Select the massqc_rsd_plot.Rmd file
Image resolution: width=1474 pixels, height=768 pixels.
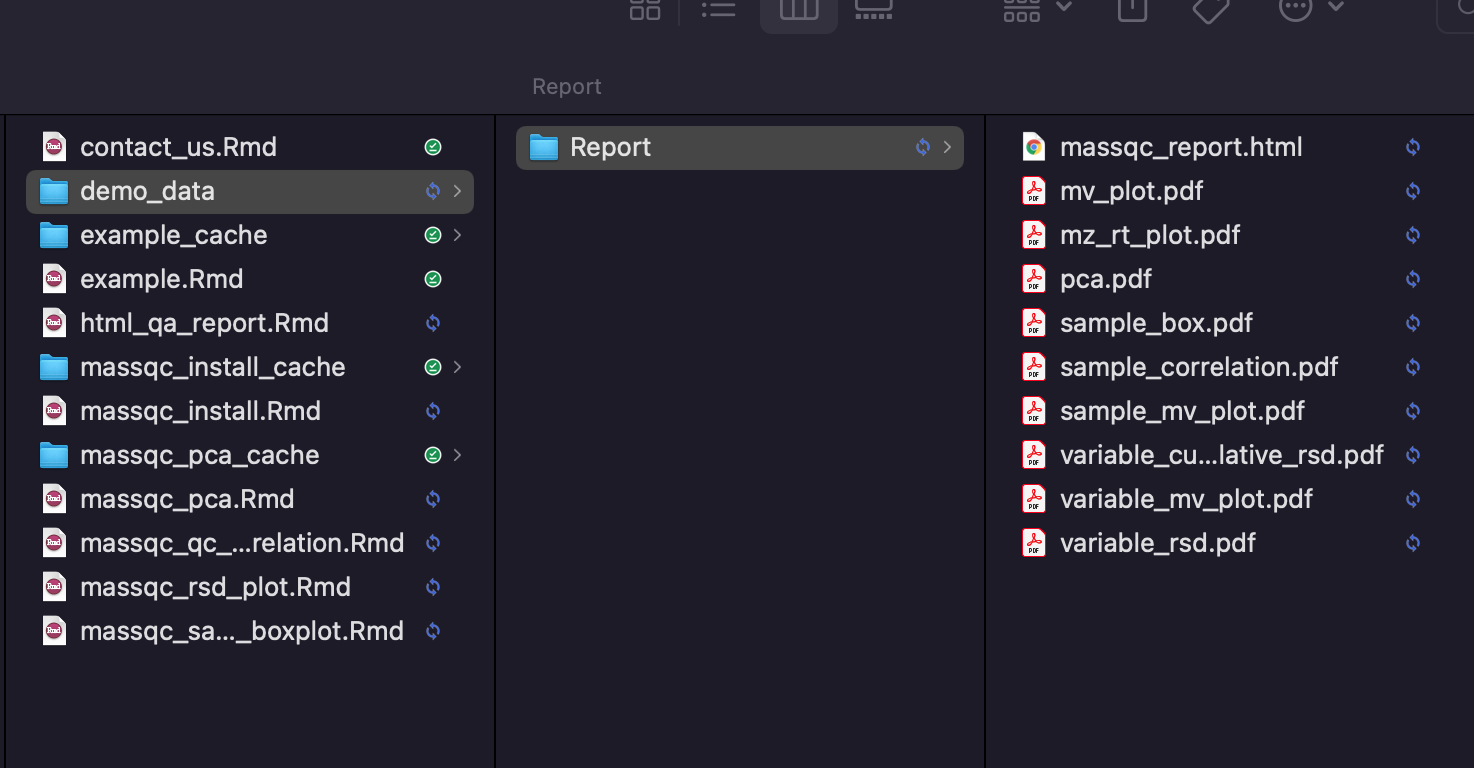coord(250,587)
